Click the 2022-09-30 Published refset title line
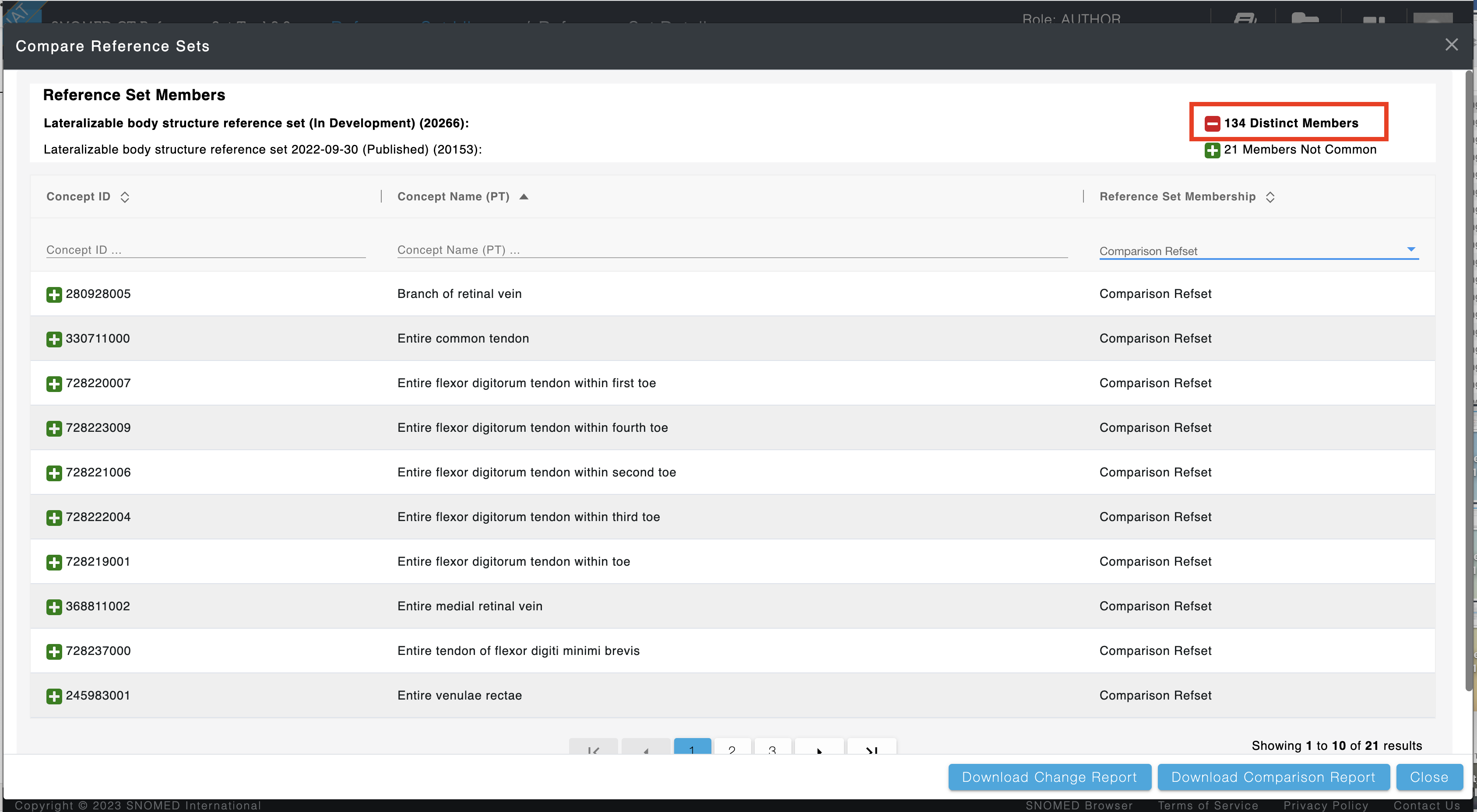1477x812 pixels. (263, 149)
